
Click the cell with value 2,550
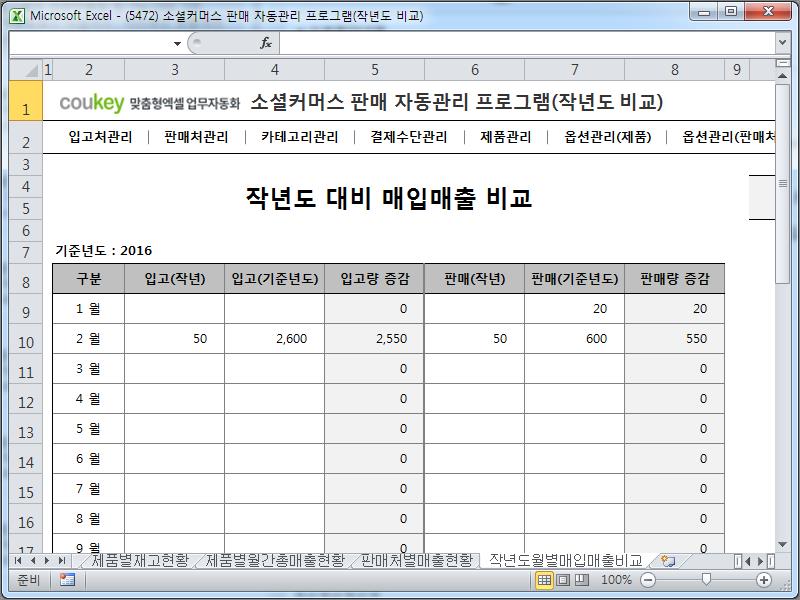374,339
